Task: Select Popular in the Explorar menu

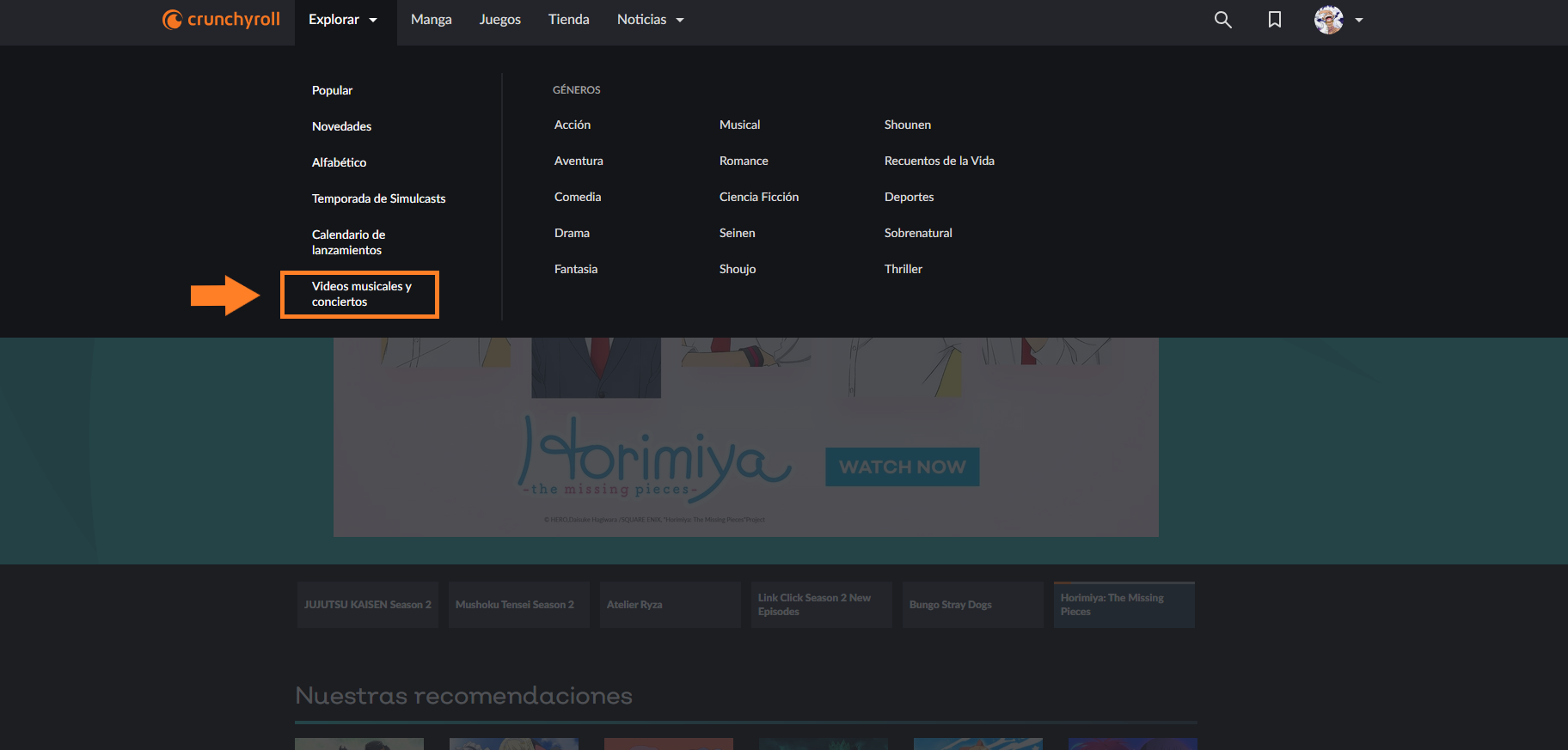Action: tap(332, 90)
